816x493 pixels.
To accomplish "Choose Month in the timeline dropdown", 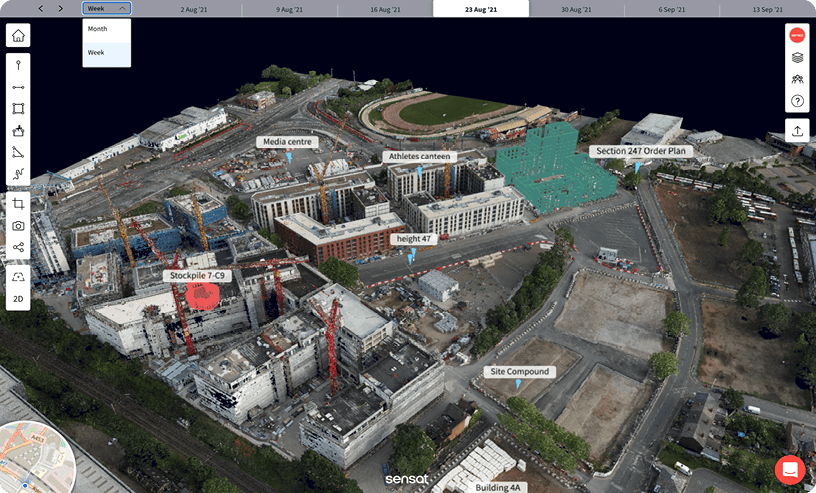I will (107, 29).
